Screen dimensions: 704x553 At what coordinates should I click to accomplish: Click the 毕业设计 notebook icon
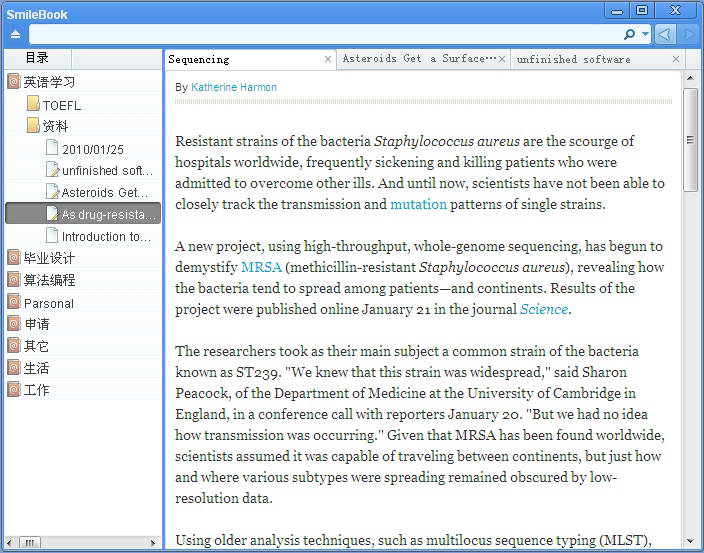(14, 257)
